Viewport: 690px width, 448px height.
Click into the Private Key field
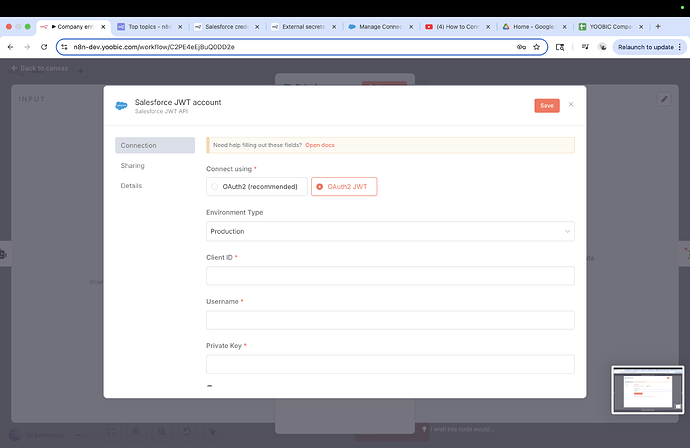coord(390,364)
